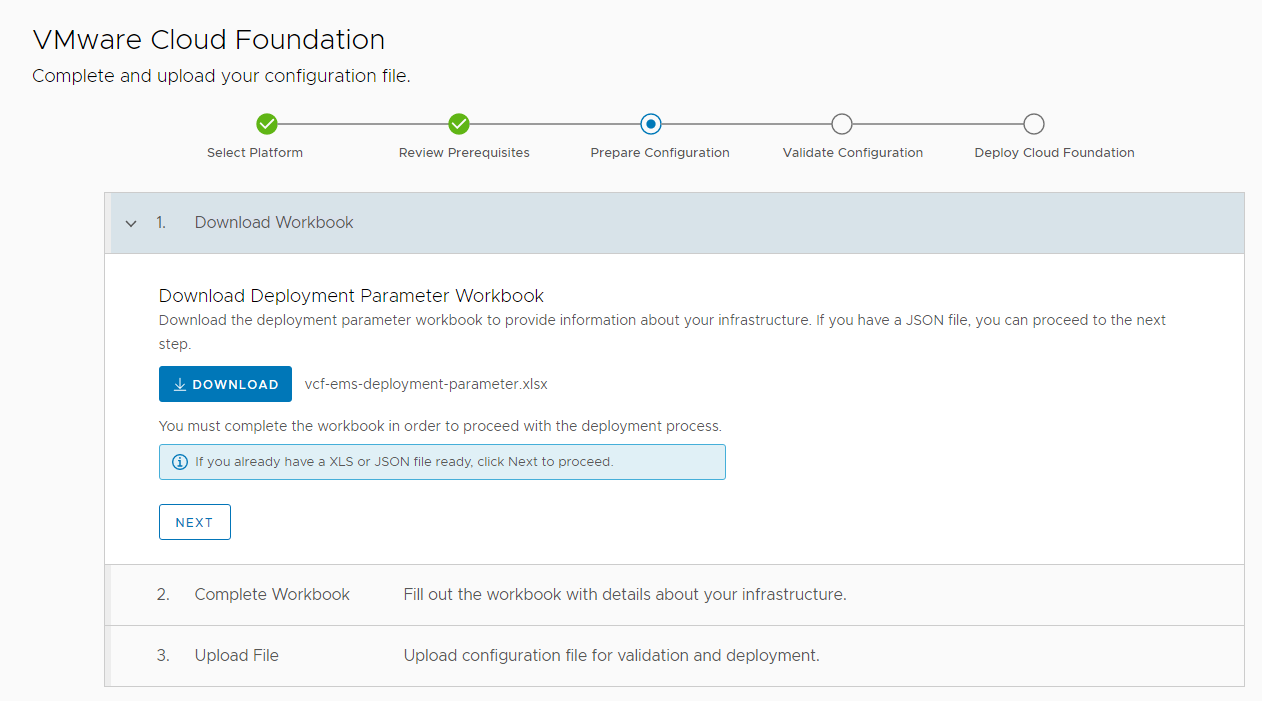Click 'Fill out the workbook' description text
1262x701 pixels.
[625, 594]
